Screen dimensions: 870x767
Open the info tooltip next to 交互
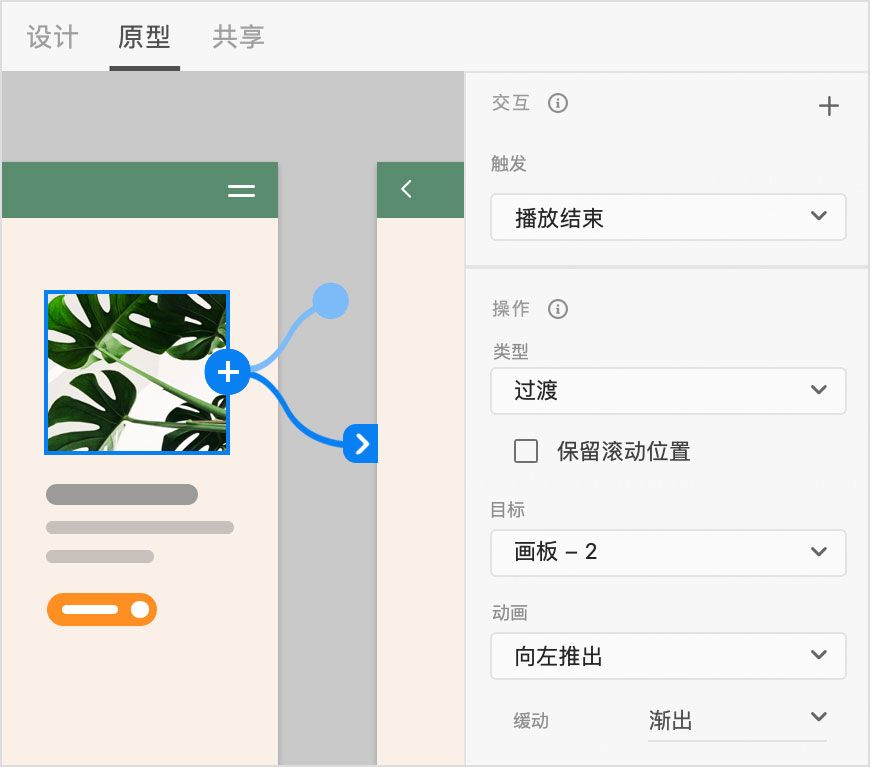click(x=558, y=103)
